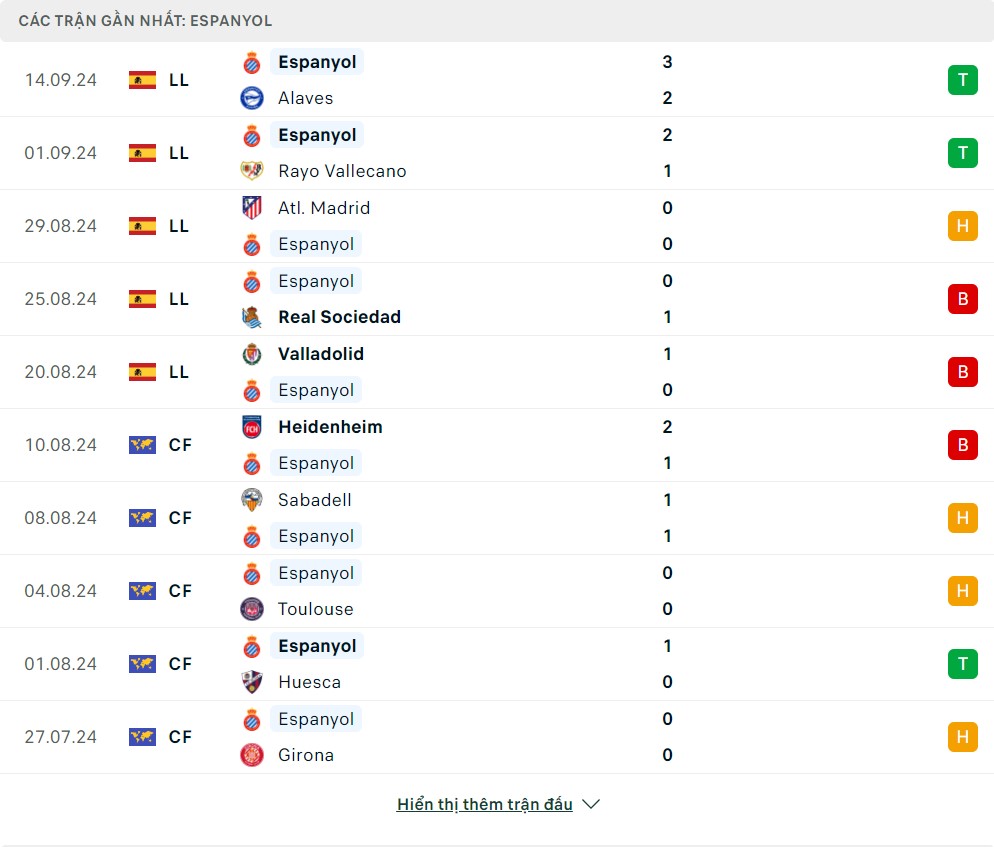Open the Heidenheim team link
Image resolution: width=994 pixels, height=847 pixels.
[x=330, y=427]
